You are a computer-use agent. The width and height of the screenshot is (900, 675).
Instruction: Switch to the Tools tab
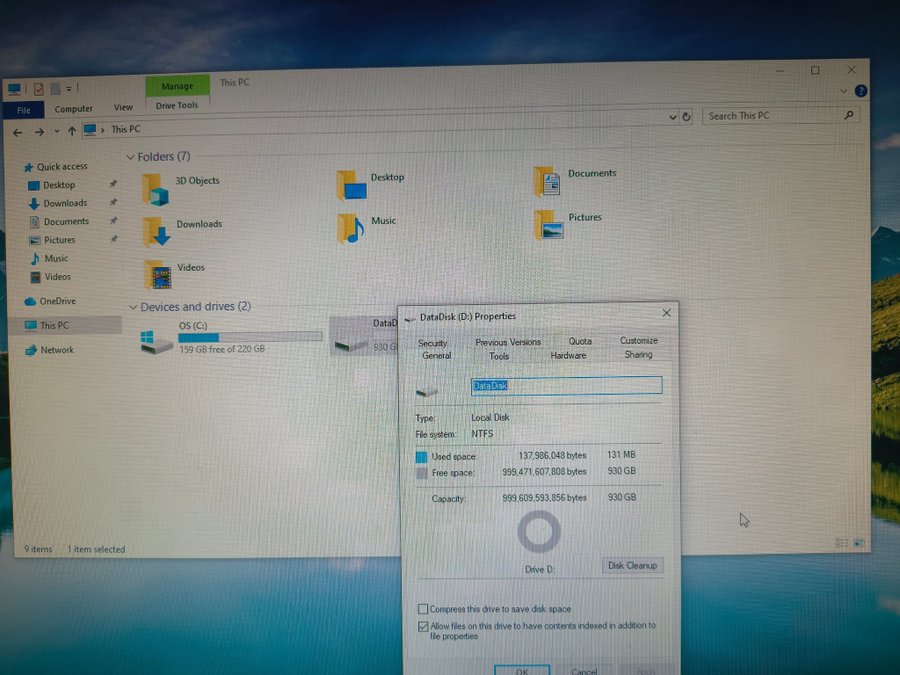(x=499, y=356)
